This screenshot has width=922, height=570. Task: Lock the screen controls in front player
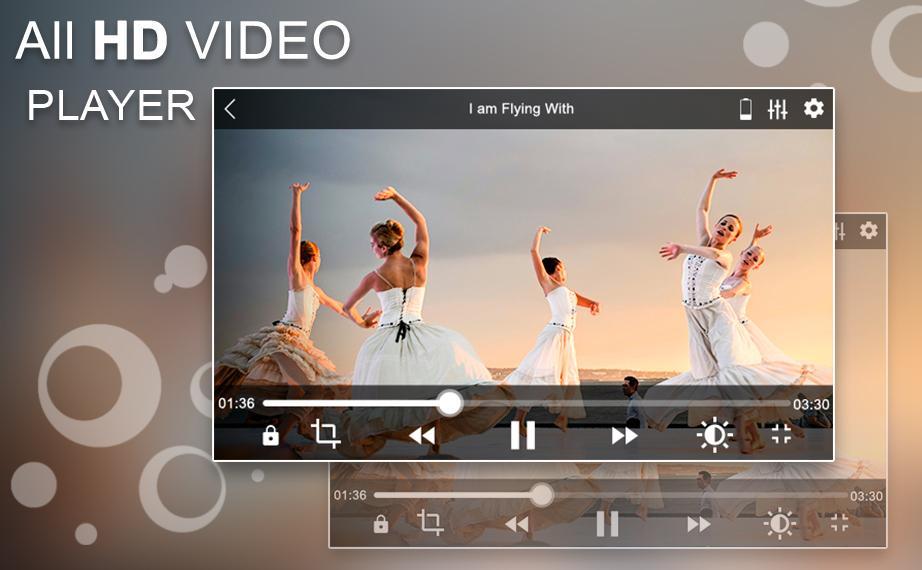(270, 435)
